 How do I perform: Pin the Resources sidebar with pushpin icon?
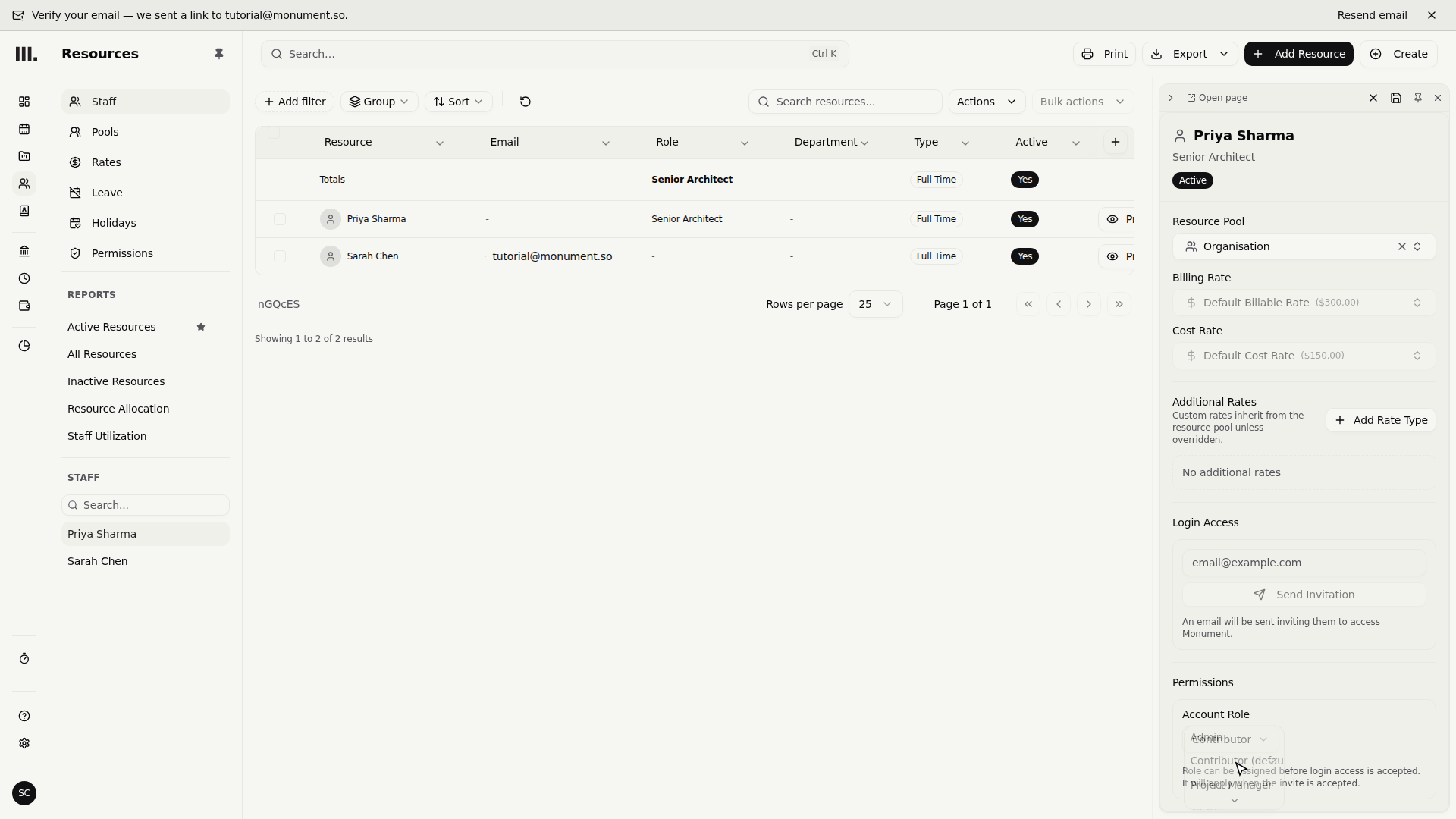pos(219,54)
